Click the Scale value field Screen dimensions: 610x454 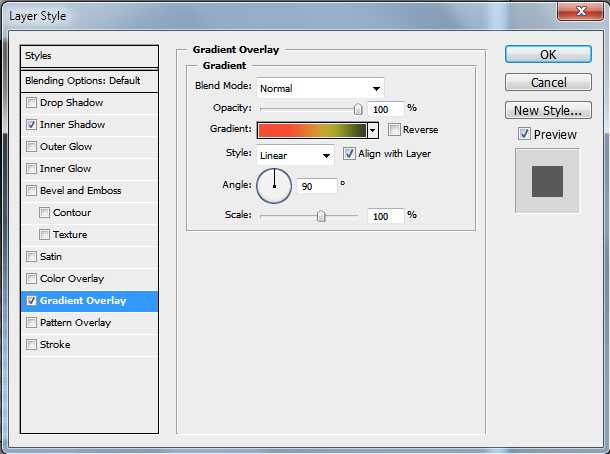386,216
